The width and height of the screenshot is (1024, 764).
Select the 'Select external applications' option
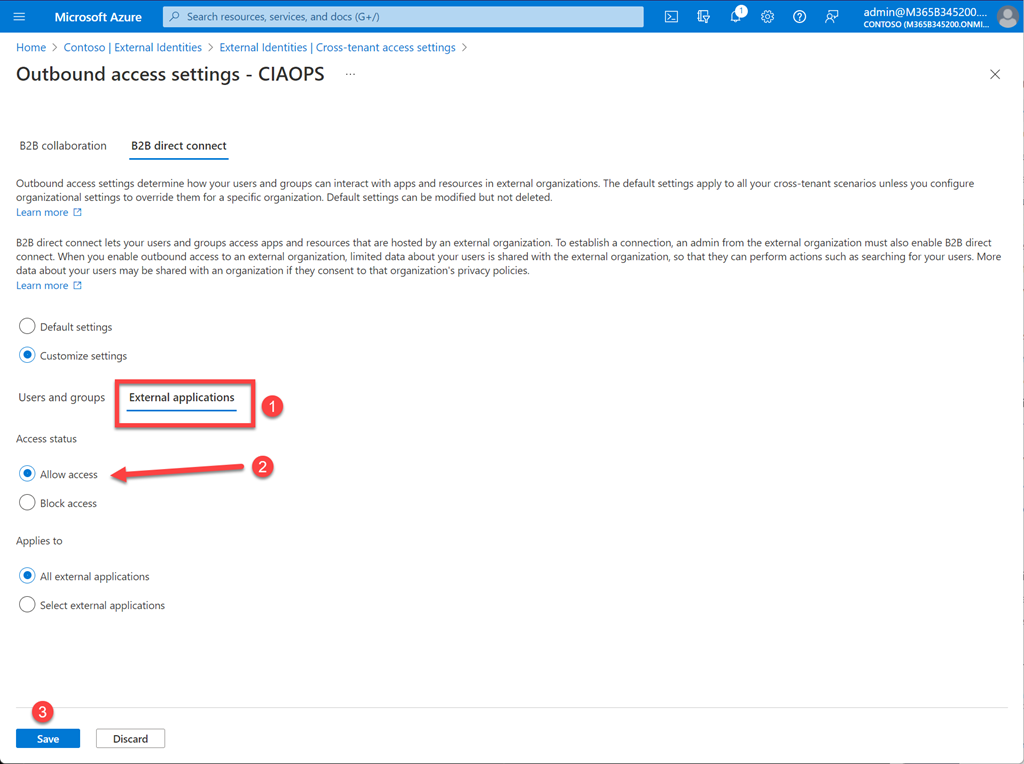[28, 605]
